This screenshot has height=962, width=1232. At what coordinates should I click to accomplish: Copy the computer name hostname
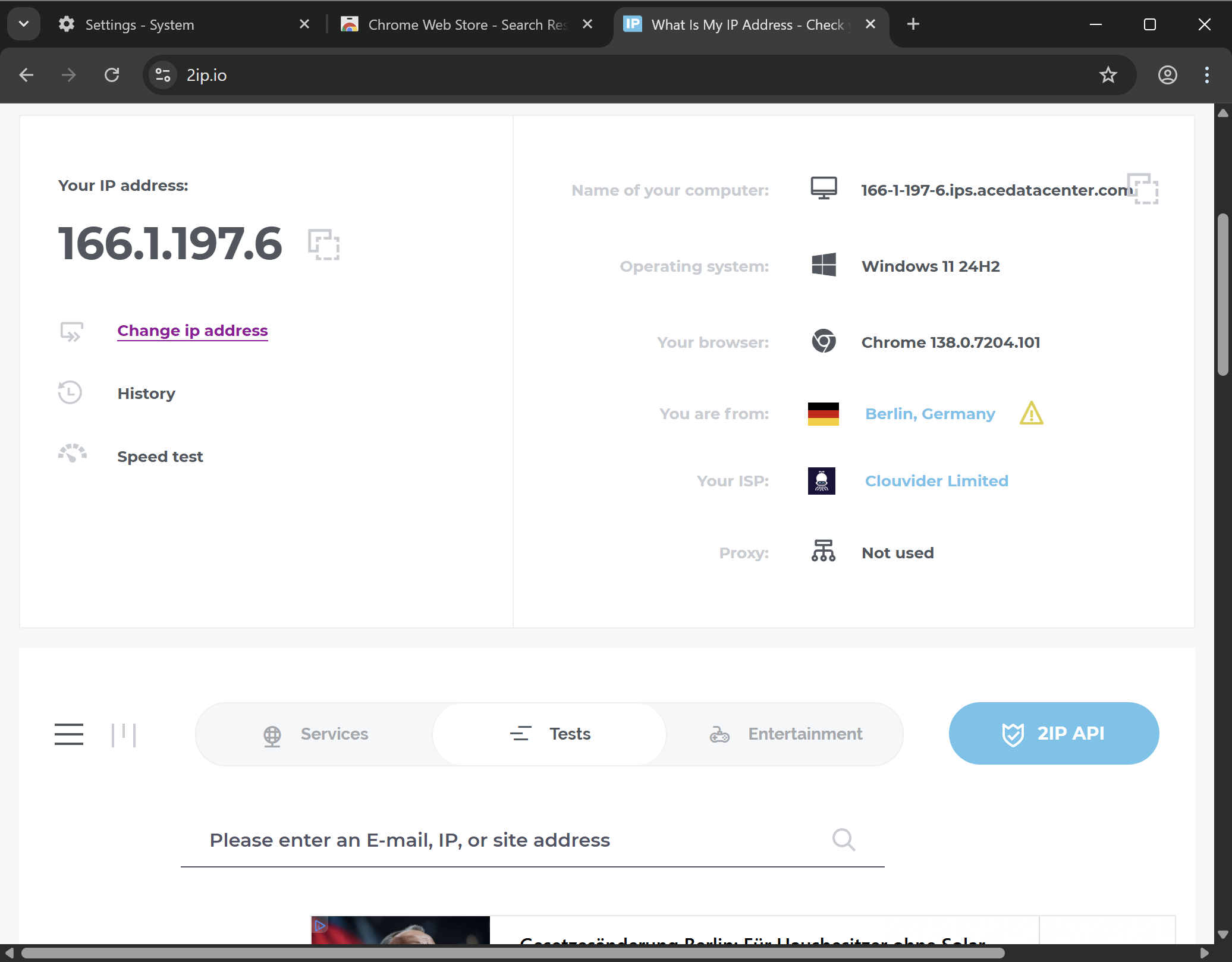click(1143, 189)
